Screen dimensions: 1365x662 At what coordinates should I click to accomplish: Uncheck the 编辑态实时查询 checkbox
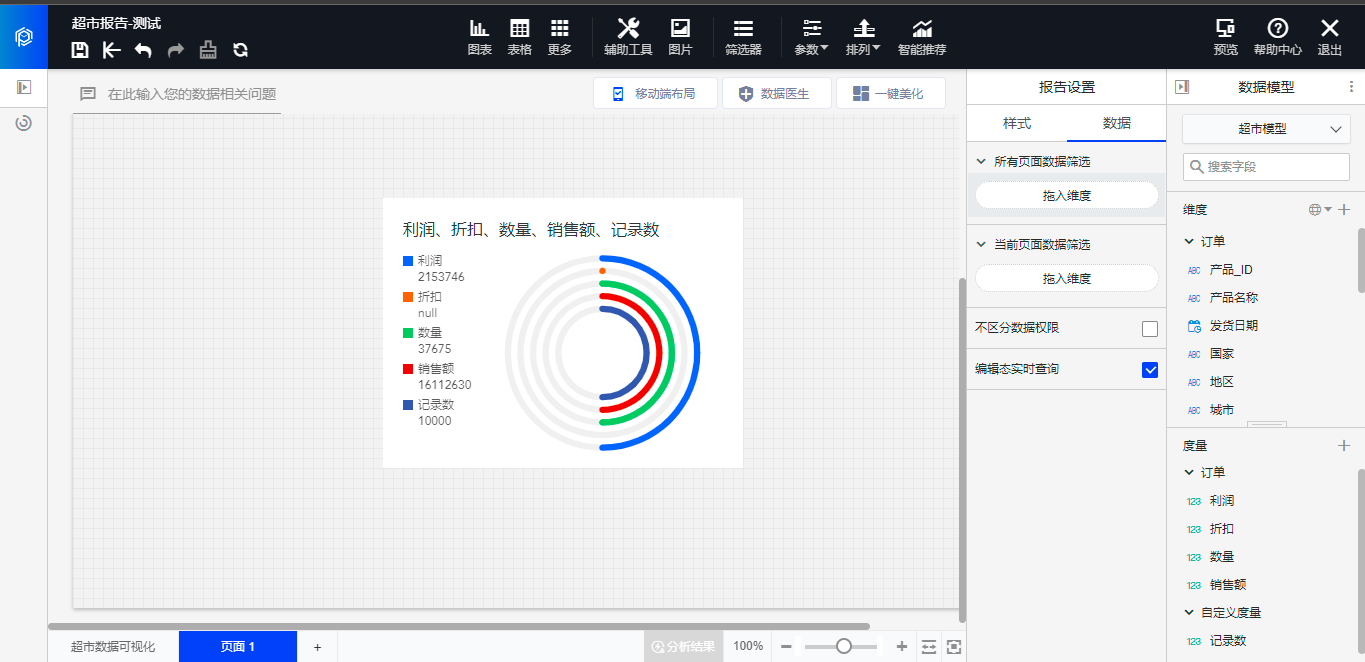click(x=1150, y=370)
